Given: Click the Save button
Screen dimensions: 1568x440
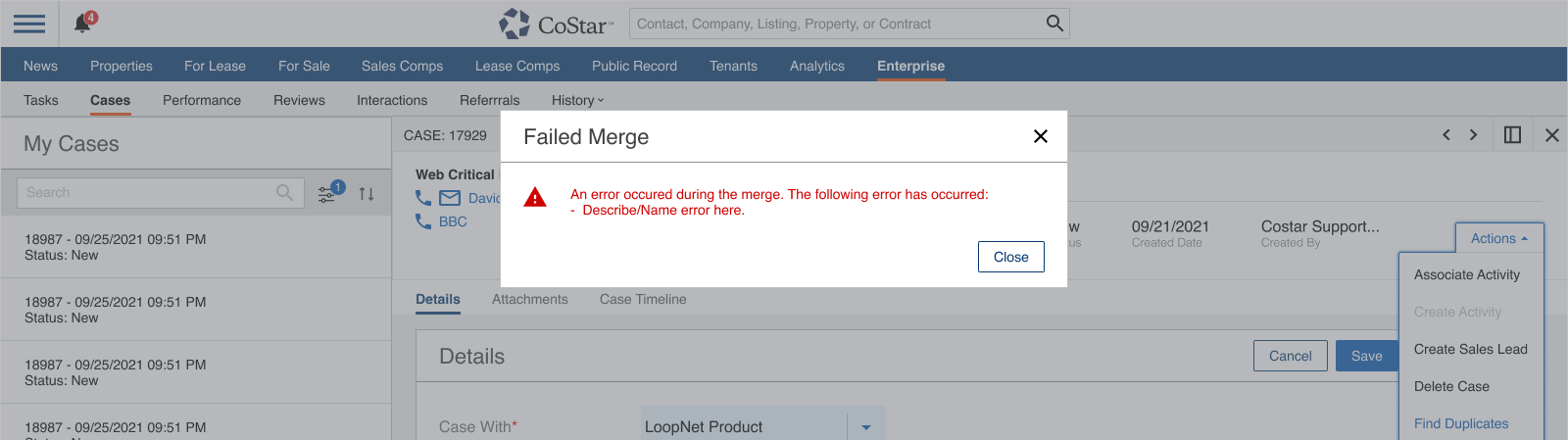Looking at the screenshot, I should pos(1366,356).
